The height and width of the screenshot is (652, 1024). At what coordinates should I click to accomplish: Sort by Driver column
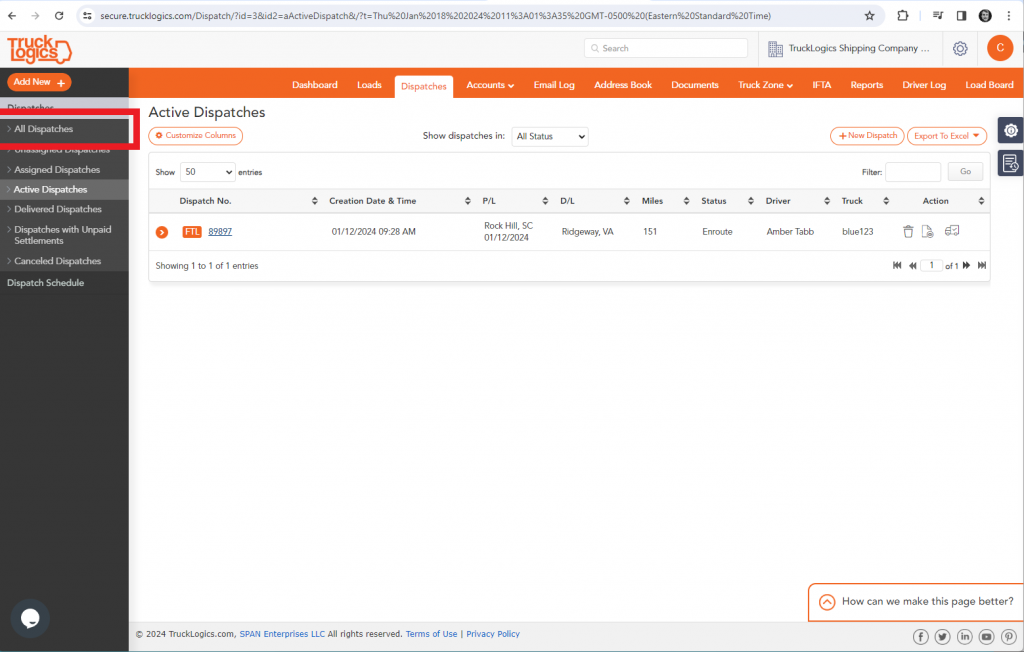[827, 201]
